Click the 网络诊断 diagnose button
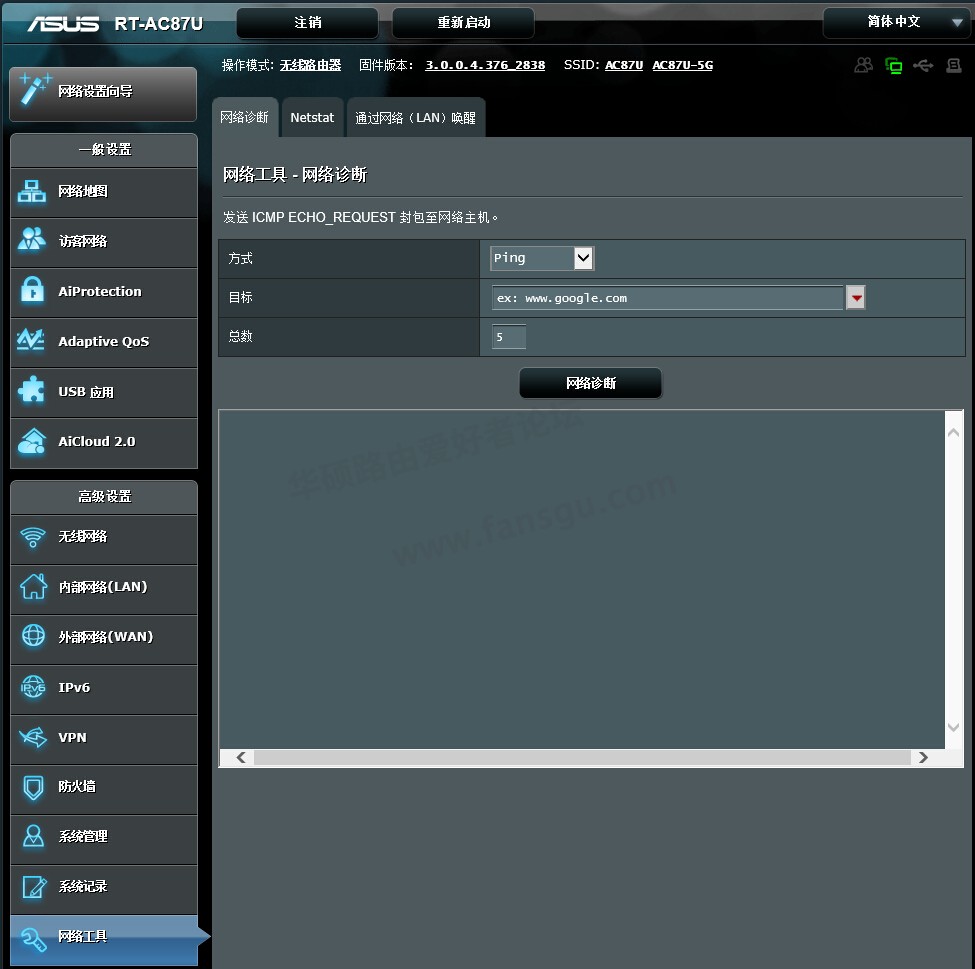Screen dimensions: 975x969 coord(591,383)
